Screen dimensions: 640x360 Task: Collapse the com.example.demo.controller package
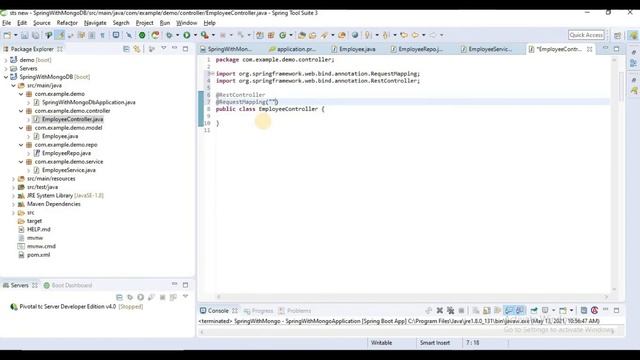[x=21, y=111]
